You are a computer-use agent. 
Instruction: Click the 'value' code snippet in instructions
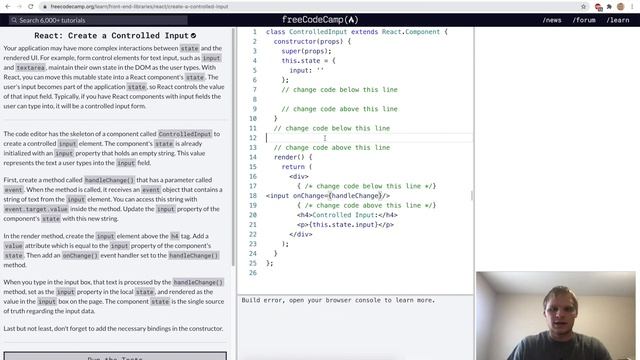13,246
